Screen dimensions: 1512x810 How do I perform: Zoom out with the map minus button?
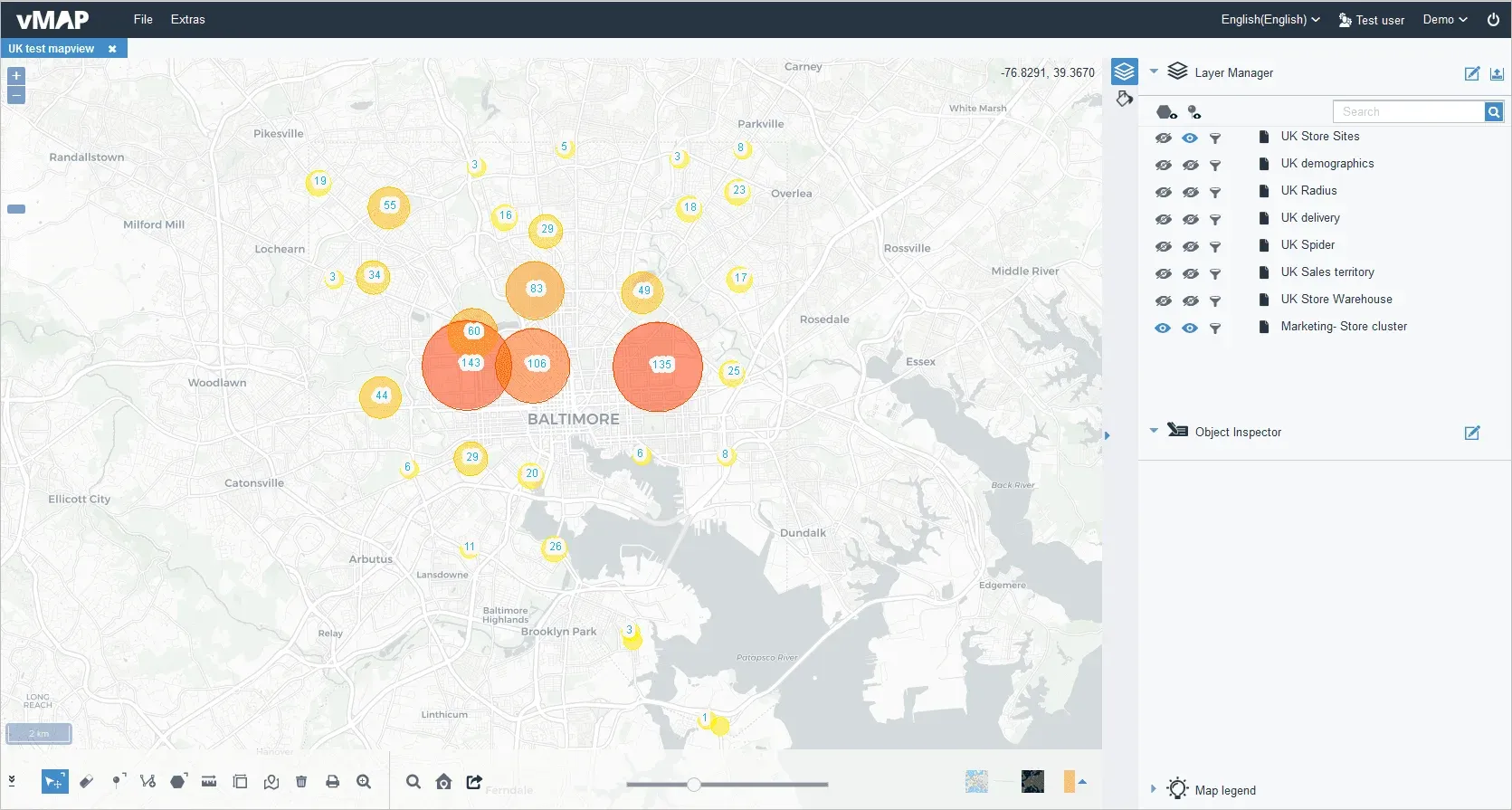pos(16,95)
